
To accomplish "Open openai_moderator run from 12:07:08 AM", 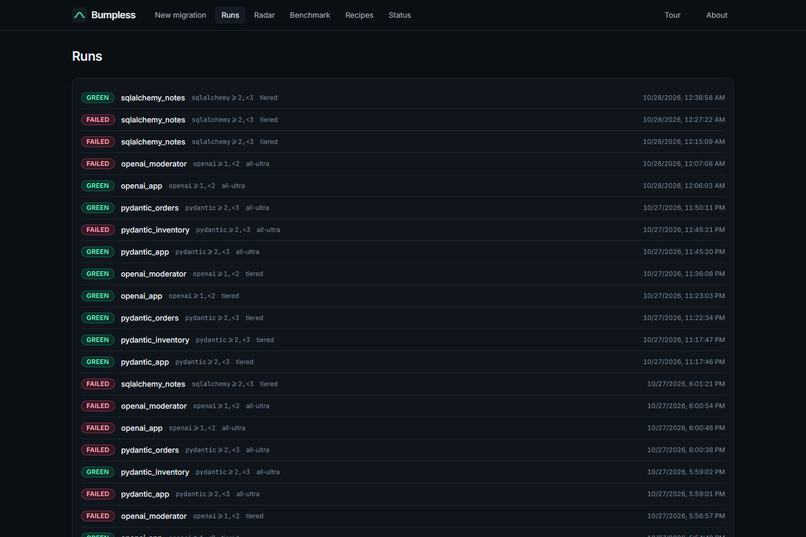I will (403, 164).
